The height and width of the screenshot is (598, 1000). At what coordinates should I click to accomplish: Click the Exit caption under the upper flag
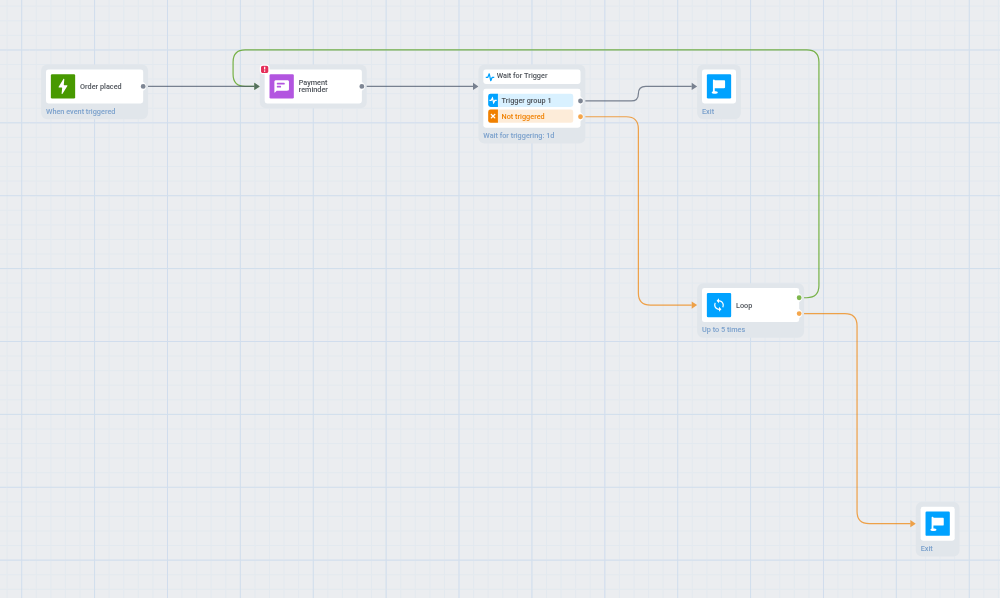pyautogui.click(x=708, y=112)
